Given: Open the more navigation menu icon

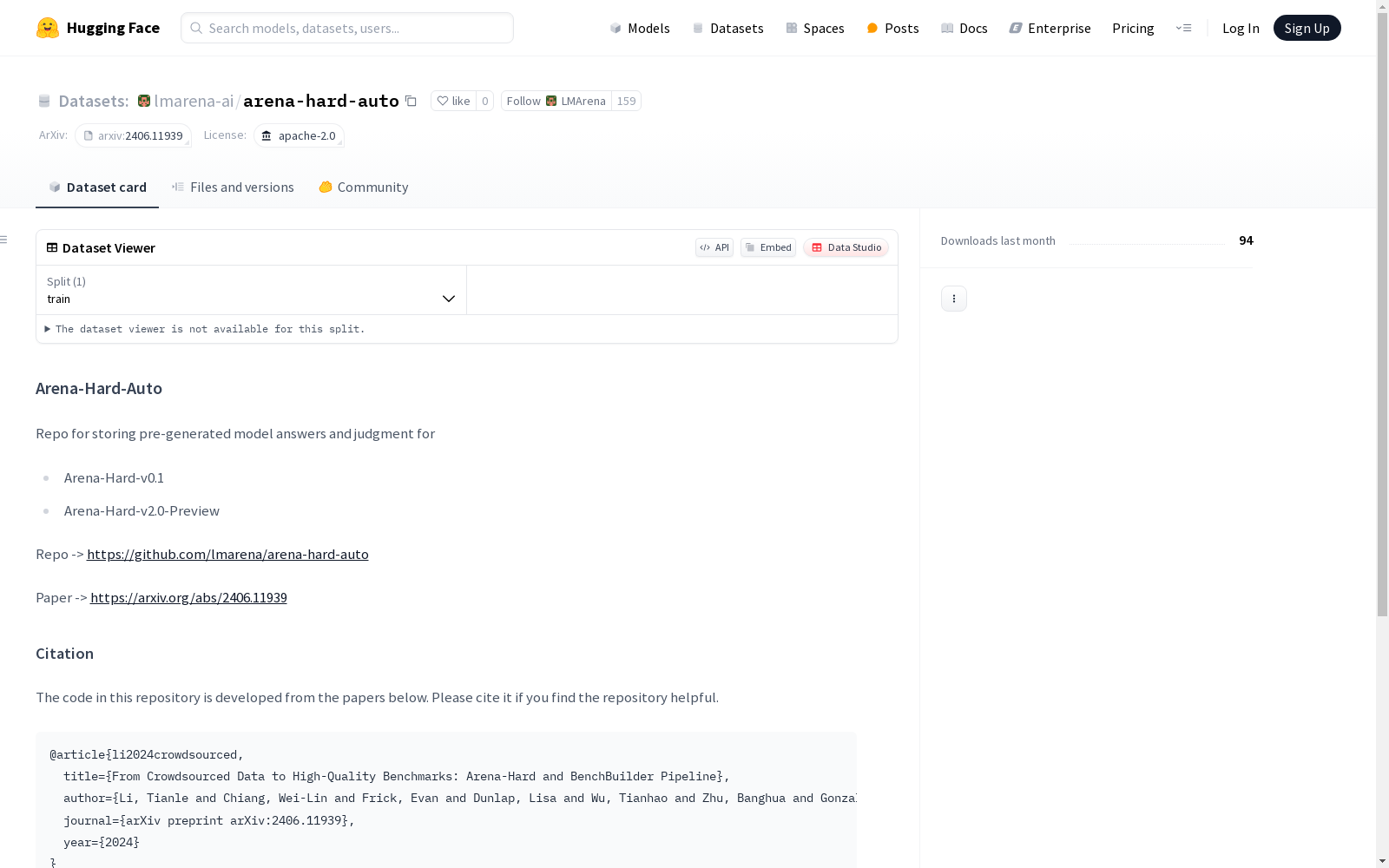Looking at the screenshot, I should [1183, 28].
